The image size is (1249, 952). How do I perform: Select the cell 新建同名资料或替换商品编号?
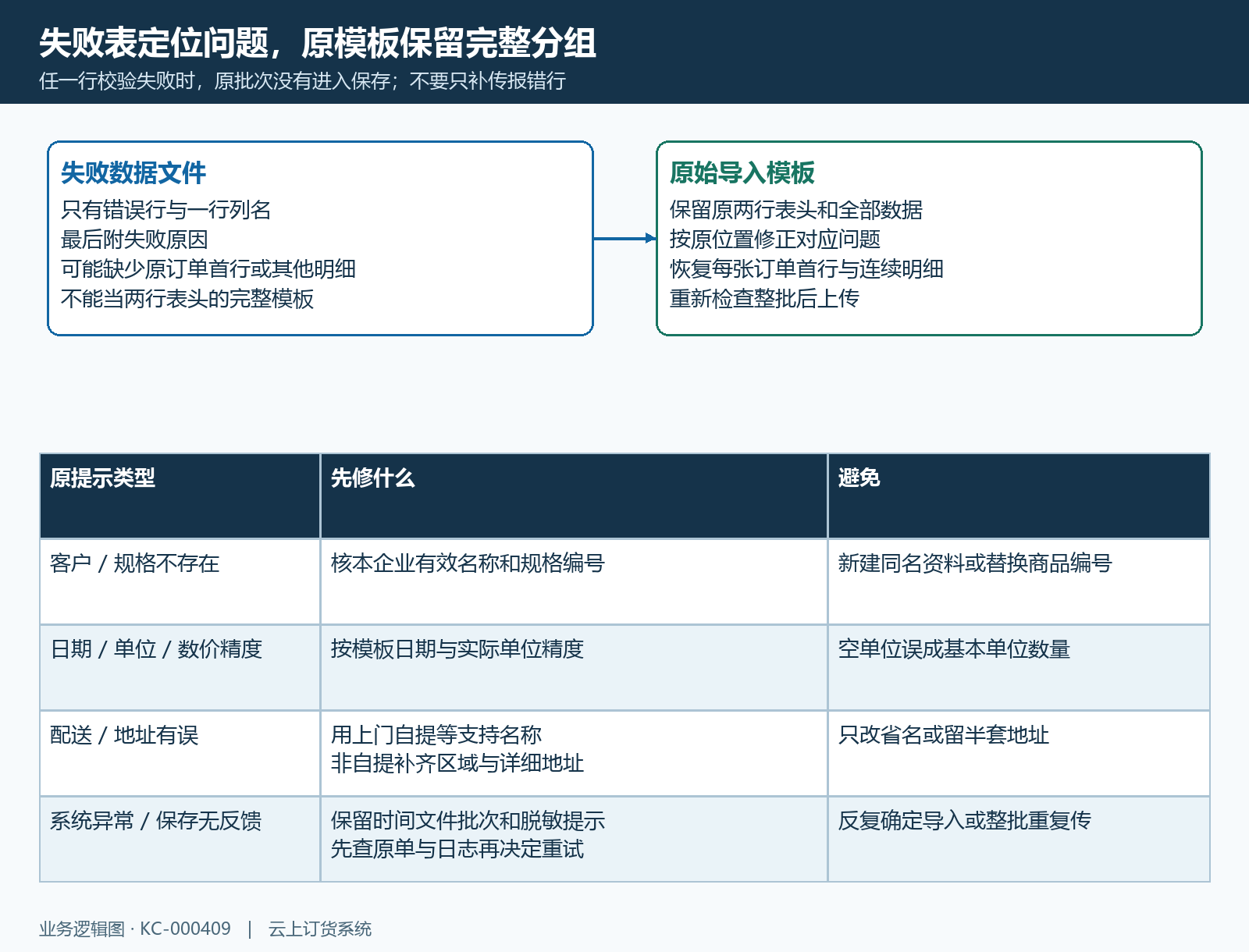1019,581
